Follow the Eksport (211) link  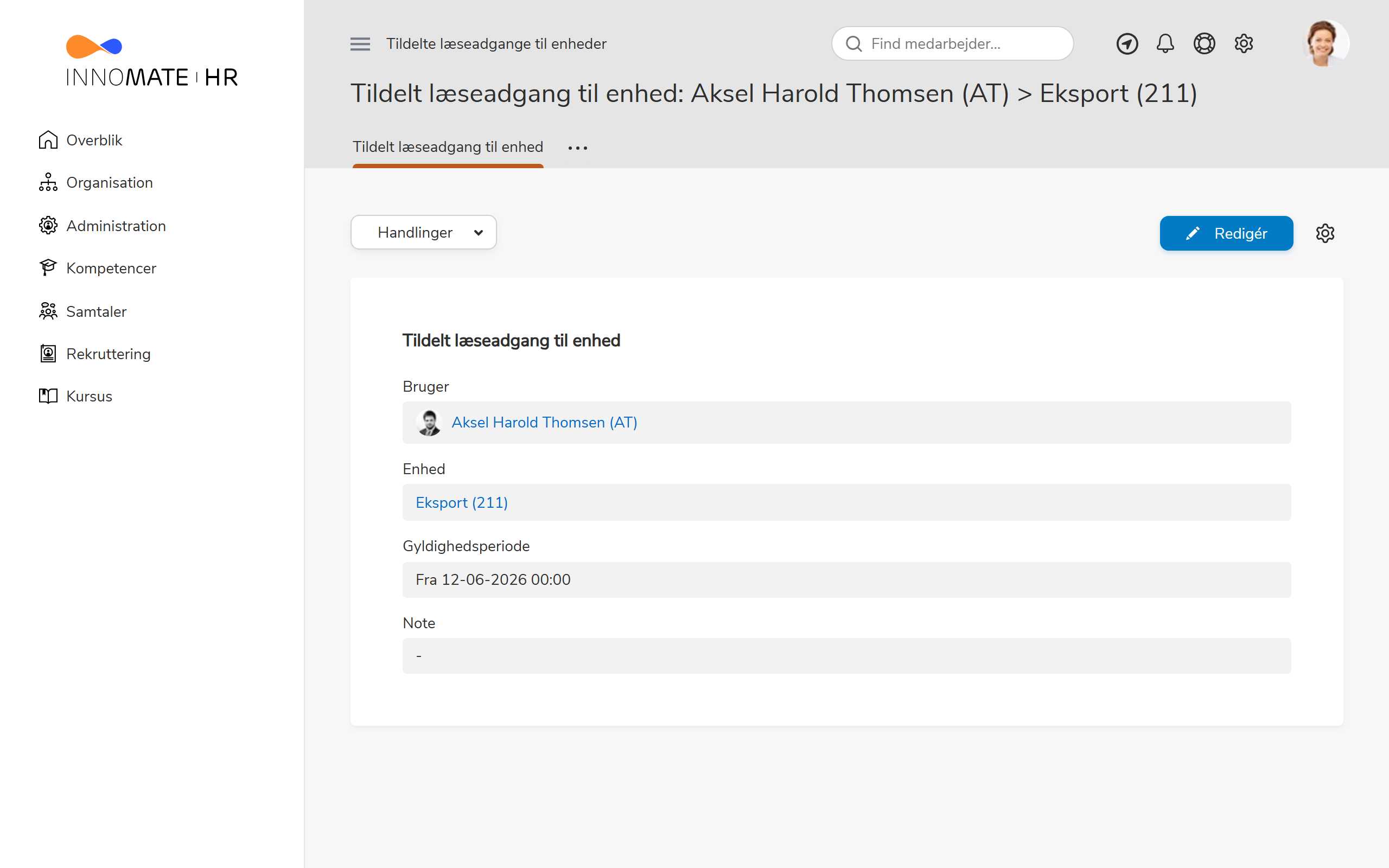point(462,502)
